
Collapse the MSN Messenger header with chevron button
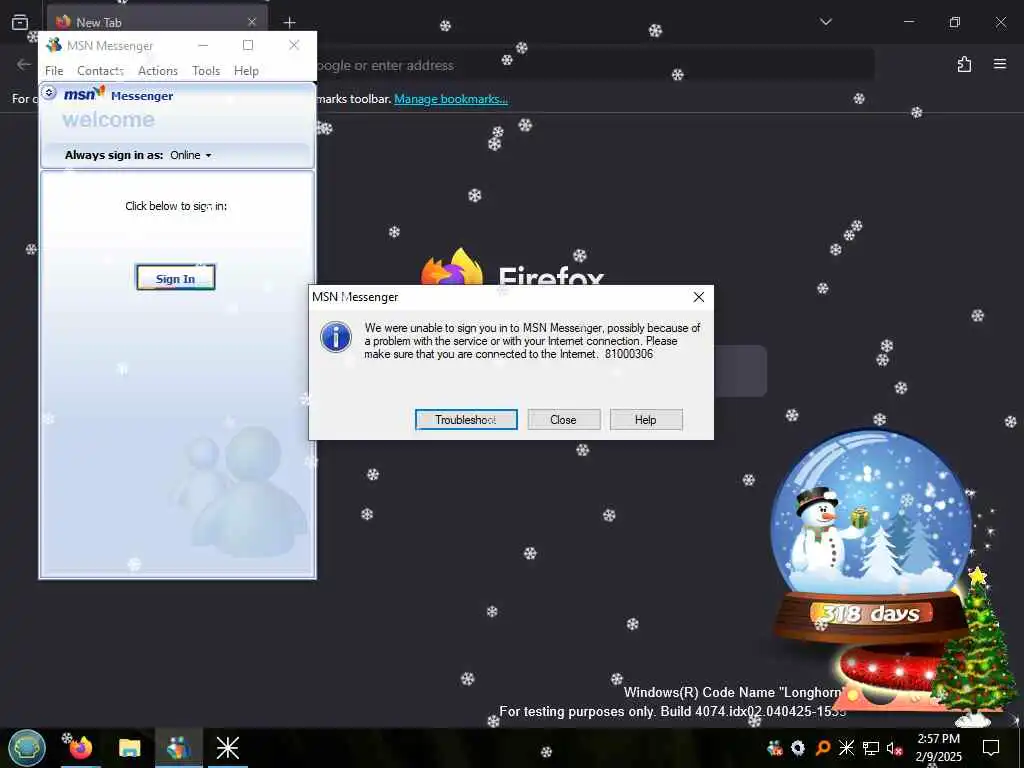click(x=49, y=93)
